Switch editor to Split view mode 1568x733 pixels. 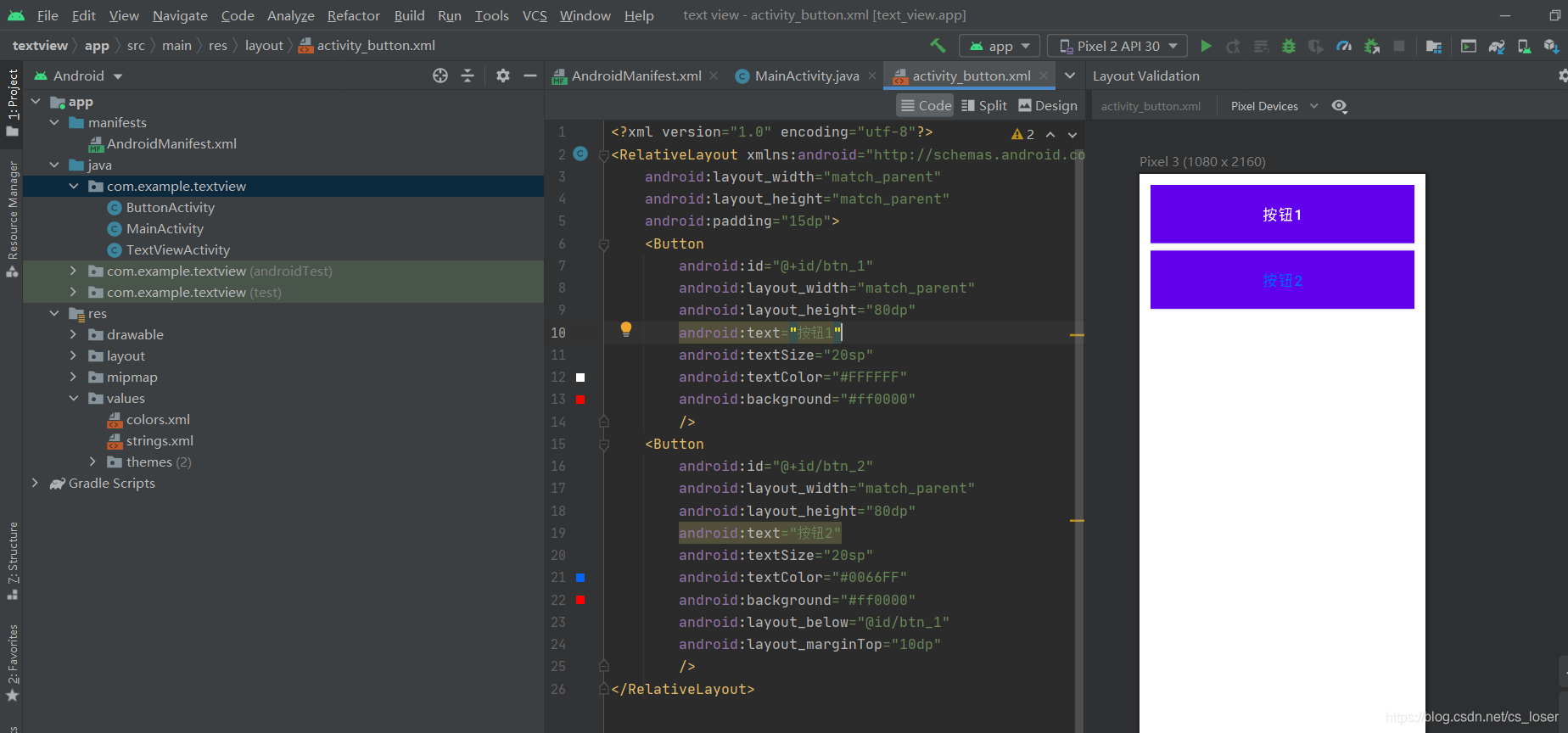(984, 105)
